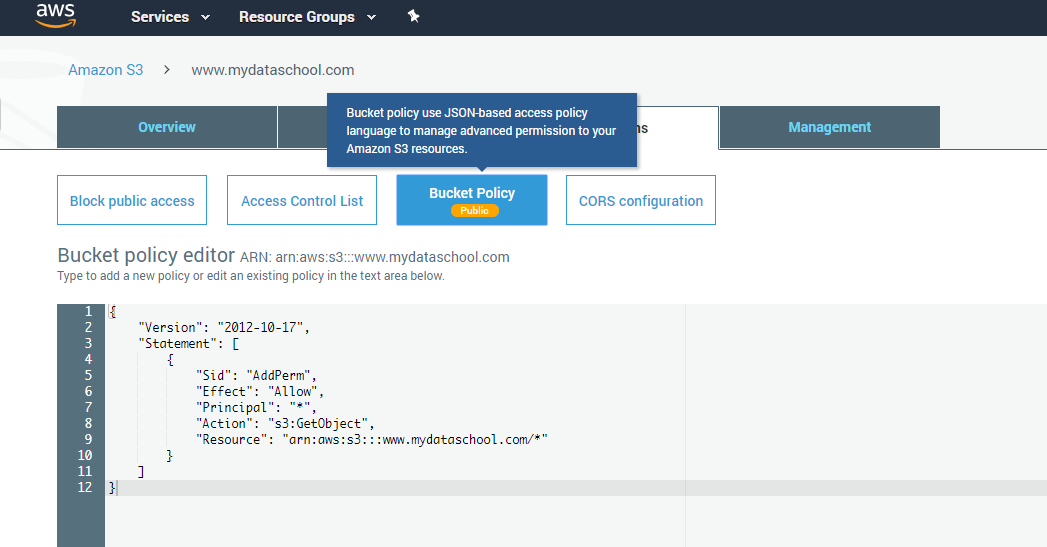Open the Access Control List section
Image resolution: width=1047 pixels, height=547 pixels.
click(302, 200)
